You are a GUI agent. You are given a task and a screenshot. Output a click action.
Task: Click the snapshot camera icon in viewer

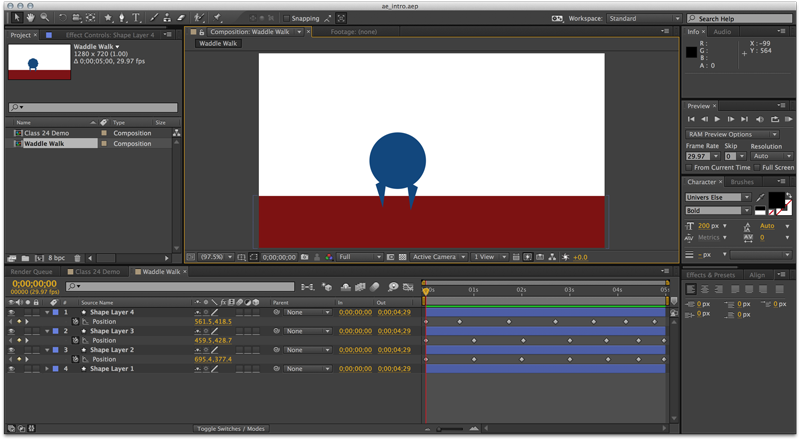point(305,257)
